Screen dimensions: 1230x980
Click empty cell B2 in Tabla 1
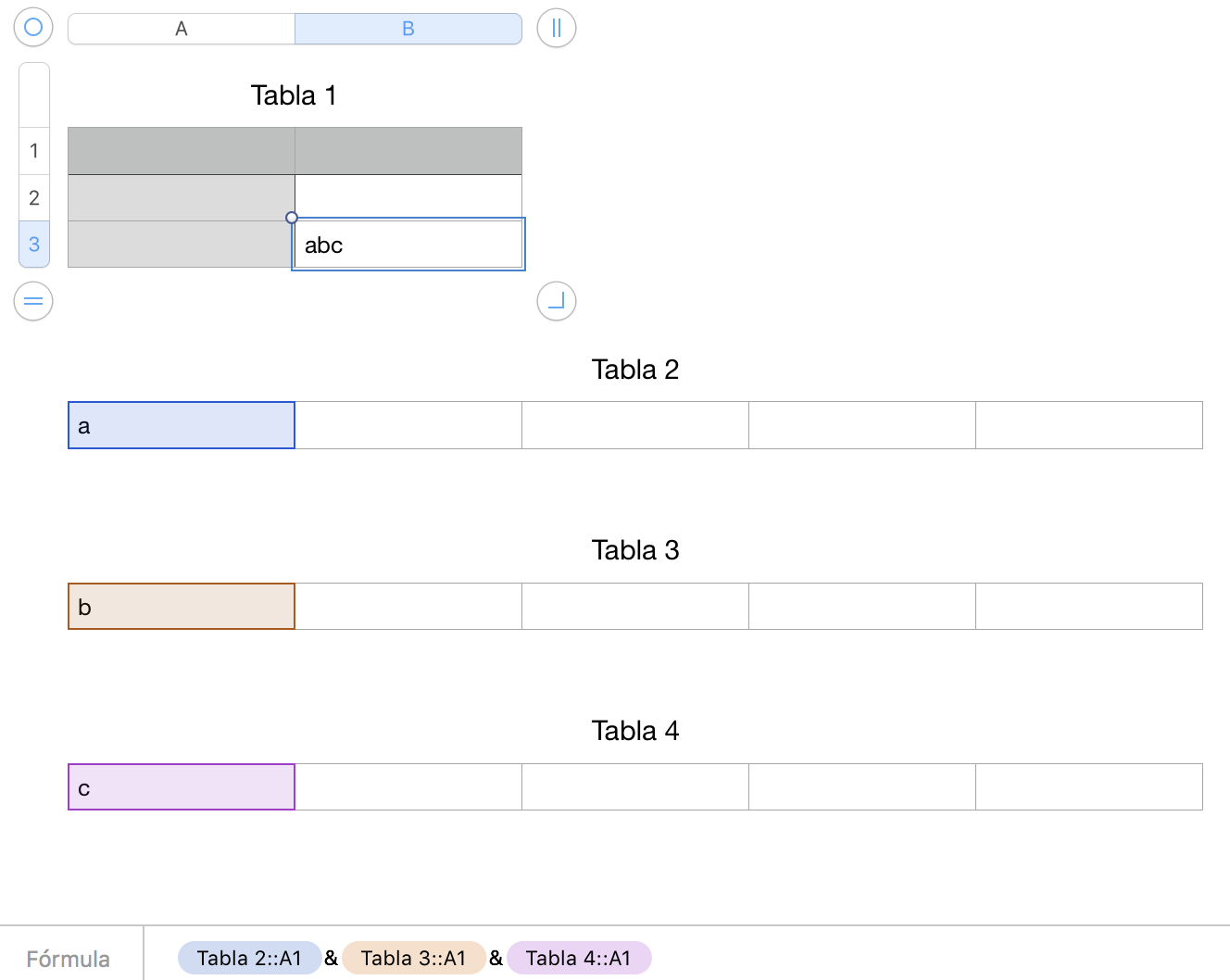pyautogui.click(x=408, y=196)
